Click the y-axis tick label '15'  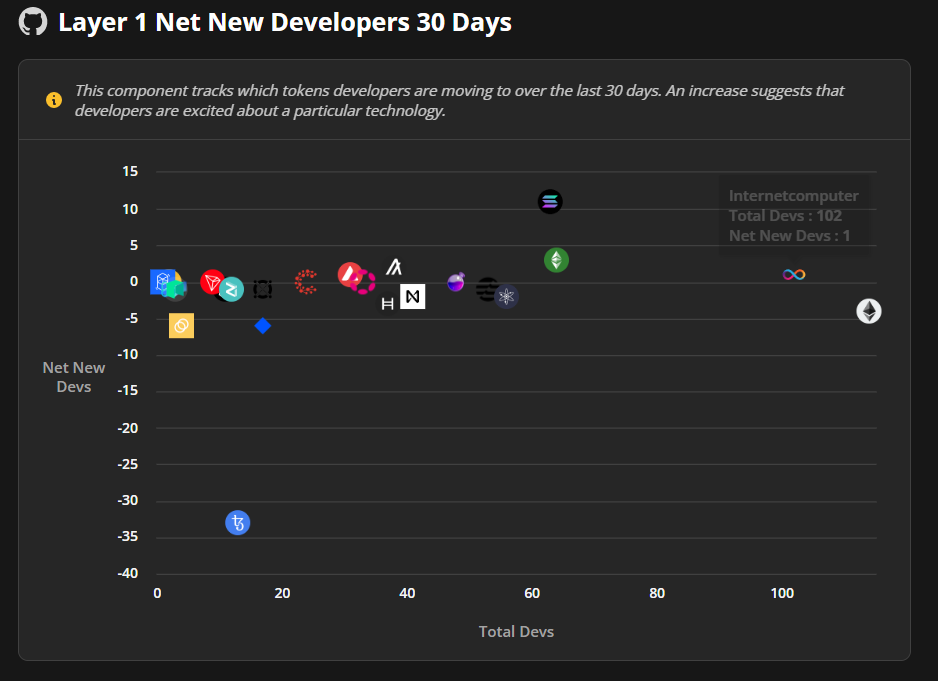(130, 171)
